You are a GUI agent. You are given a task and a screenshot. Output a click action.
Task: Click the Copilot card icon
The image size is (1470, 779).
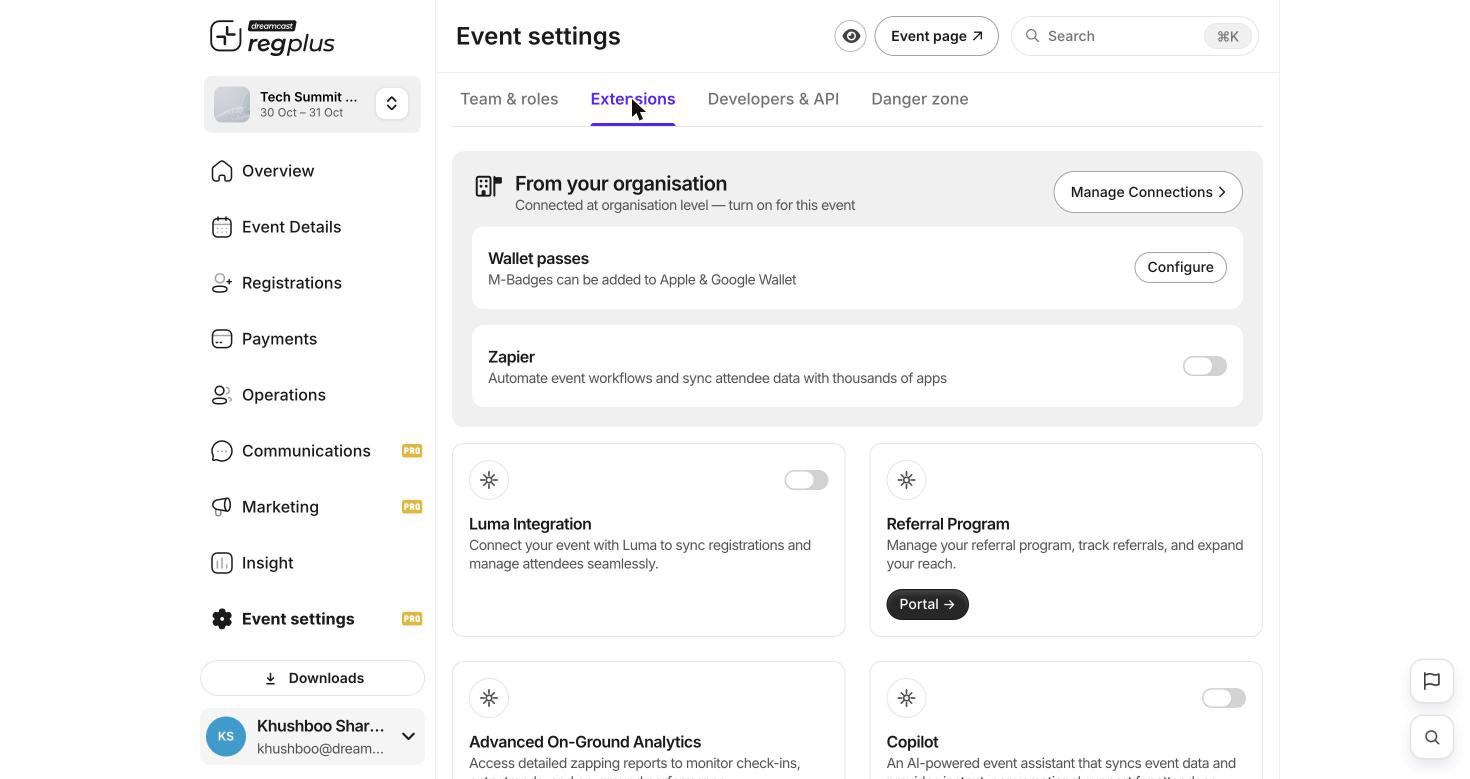(x=906, y=698)
